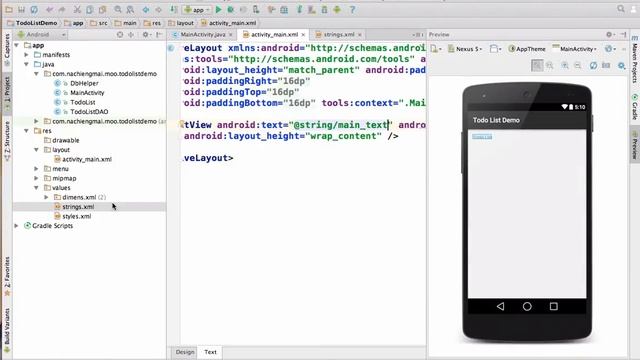Hide the project panel
The height and width of the screenshot is (360, 640).
click(159, 35)
